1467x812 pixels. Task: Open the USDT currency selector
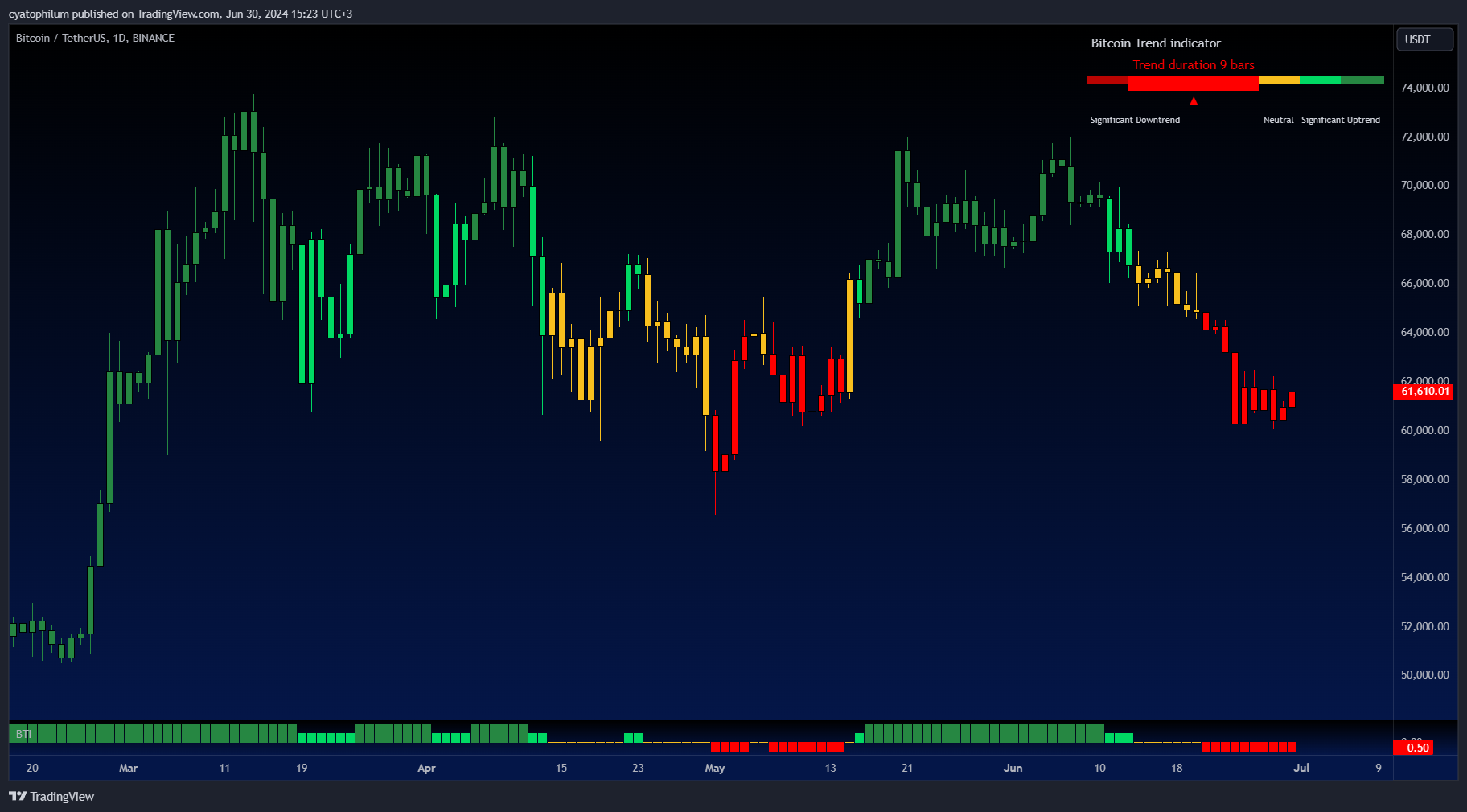1425,39
